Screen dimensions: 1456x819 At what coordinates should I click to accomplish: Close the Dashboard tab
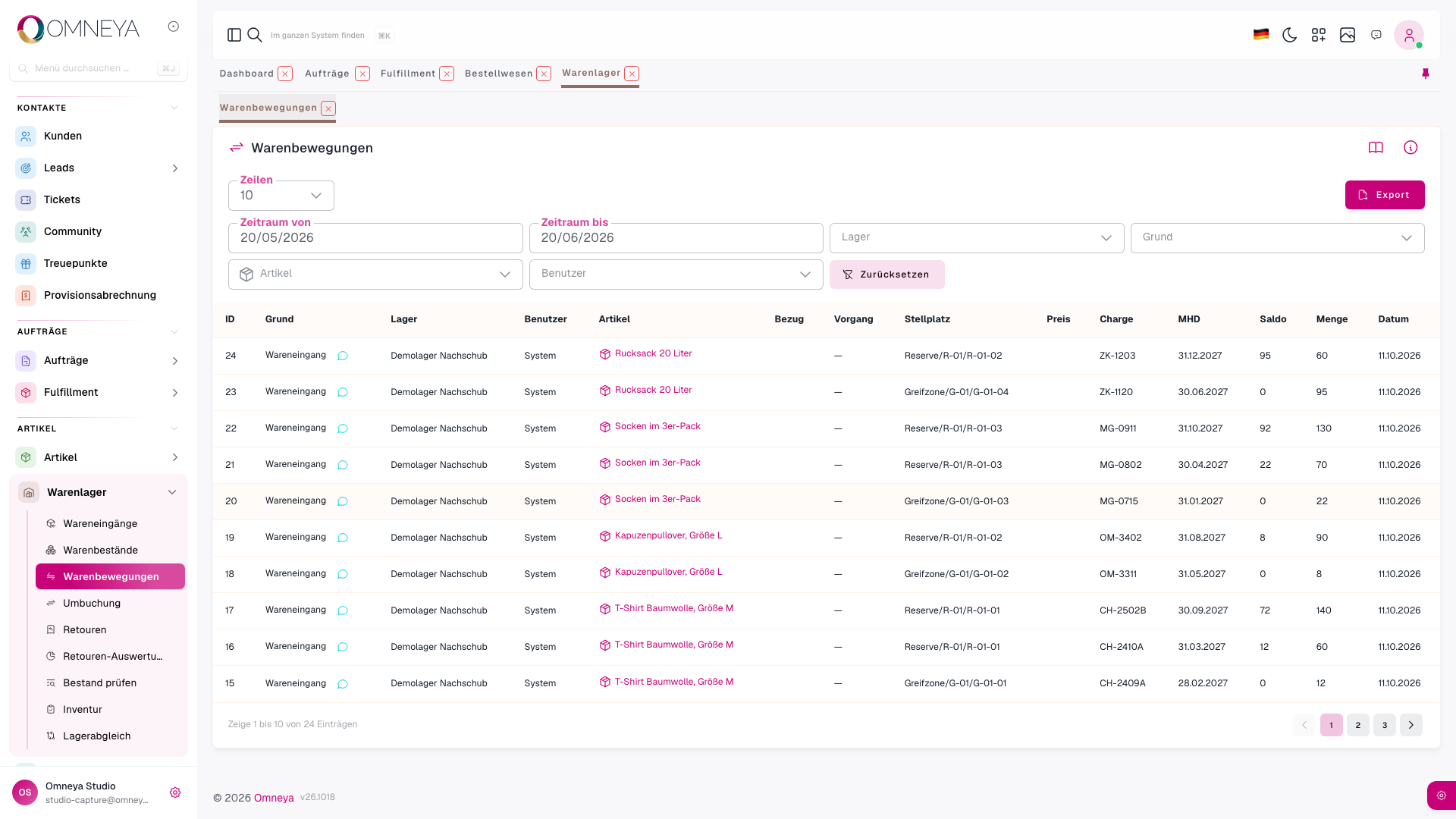click(285, 74)
